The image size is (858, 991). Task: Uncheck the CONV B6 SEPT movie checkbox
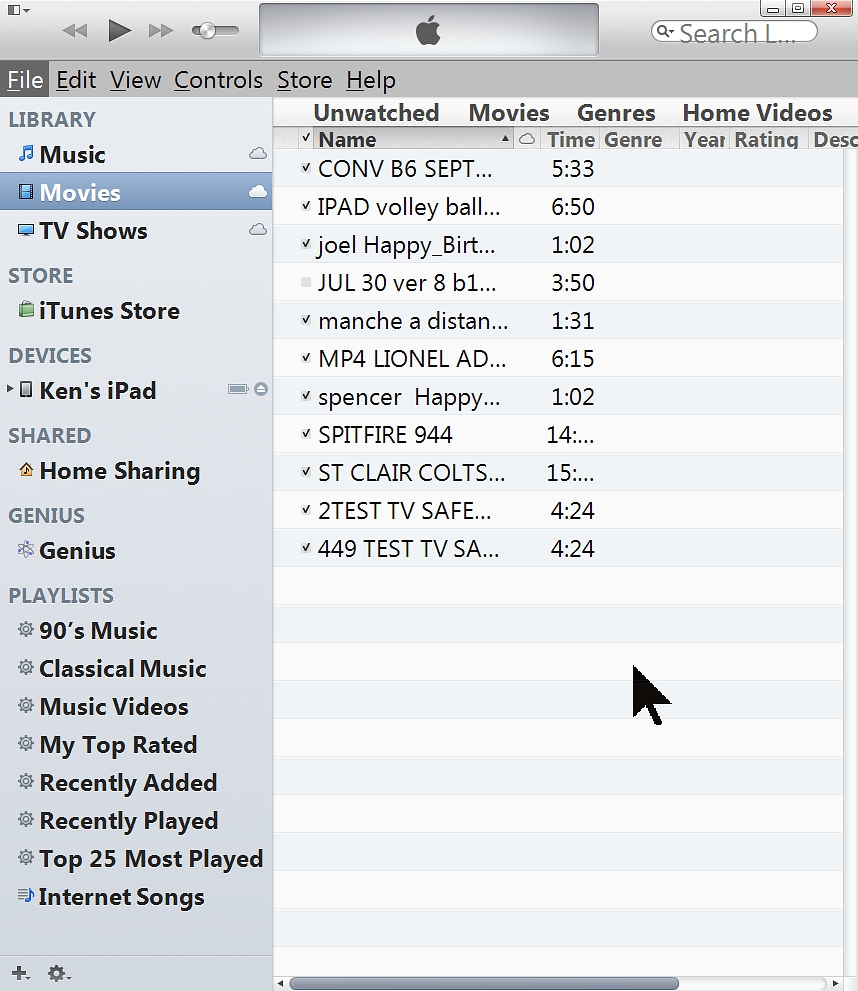pyautogui.click(x=306, y=167)
